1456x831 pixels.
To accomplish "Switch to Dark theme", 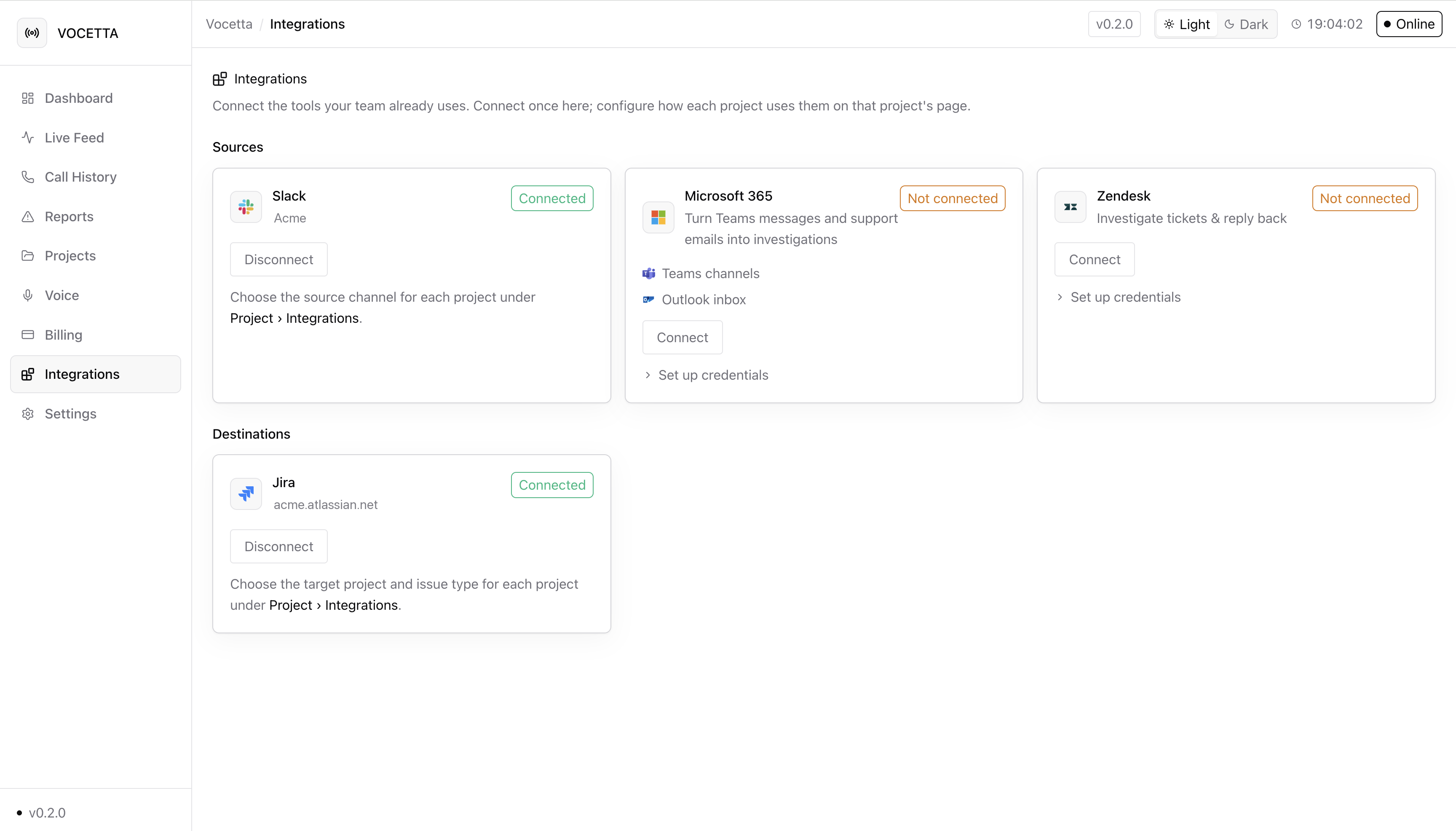I will click(1246, 24).
